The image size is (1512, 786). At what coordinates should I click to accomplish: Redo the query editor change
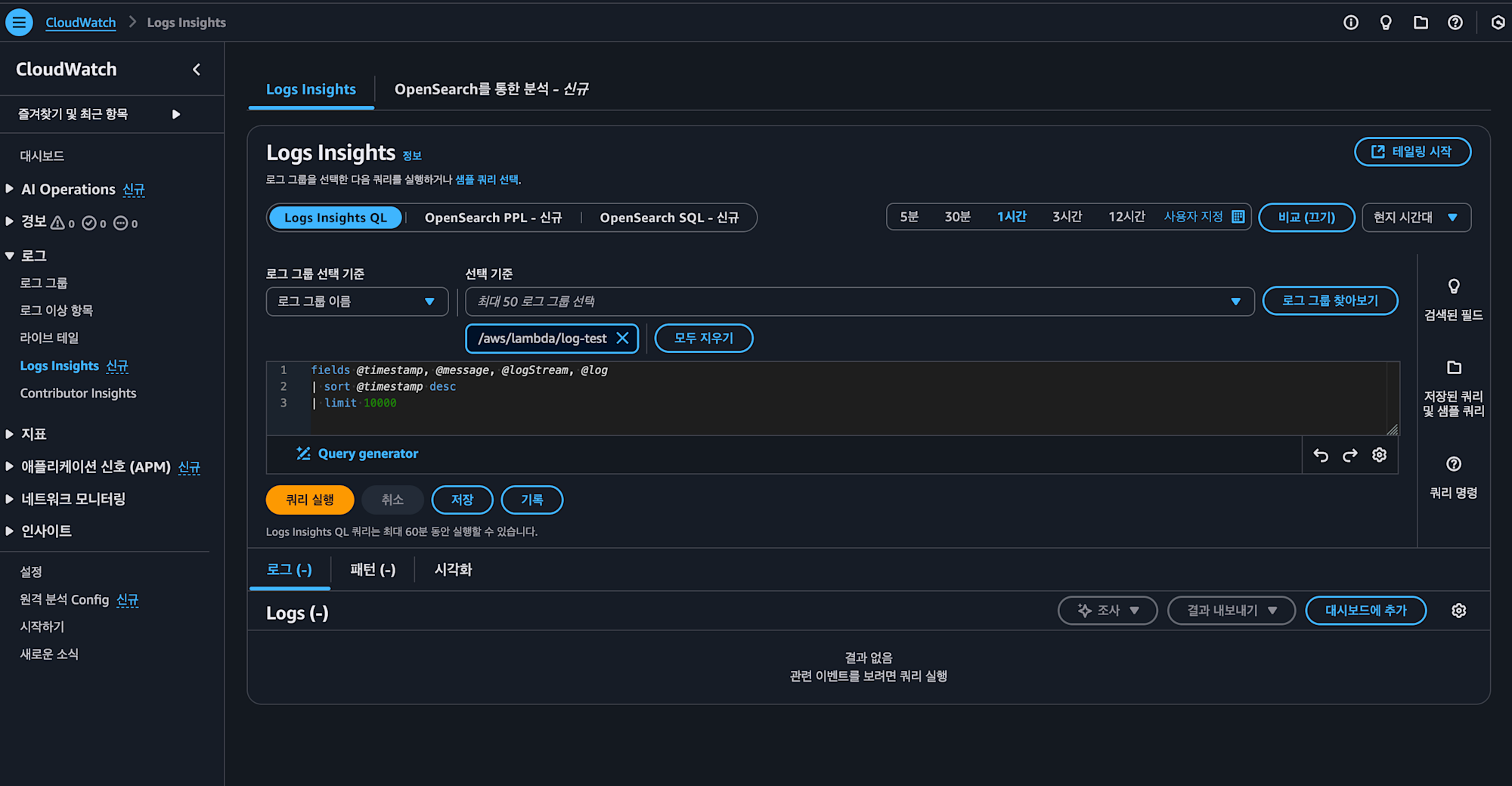(x=1350, y=455)
